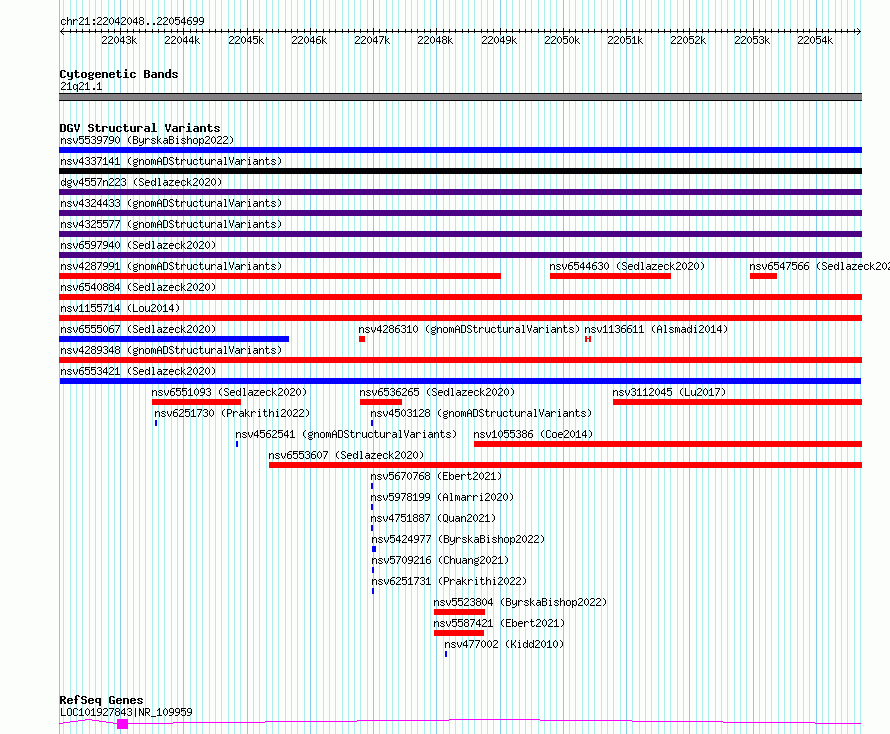
Task: Open nsv6544630 (Sedlazeck2020) variant label
Action: click(627, 266)
